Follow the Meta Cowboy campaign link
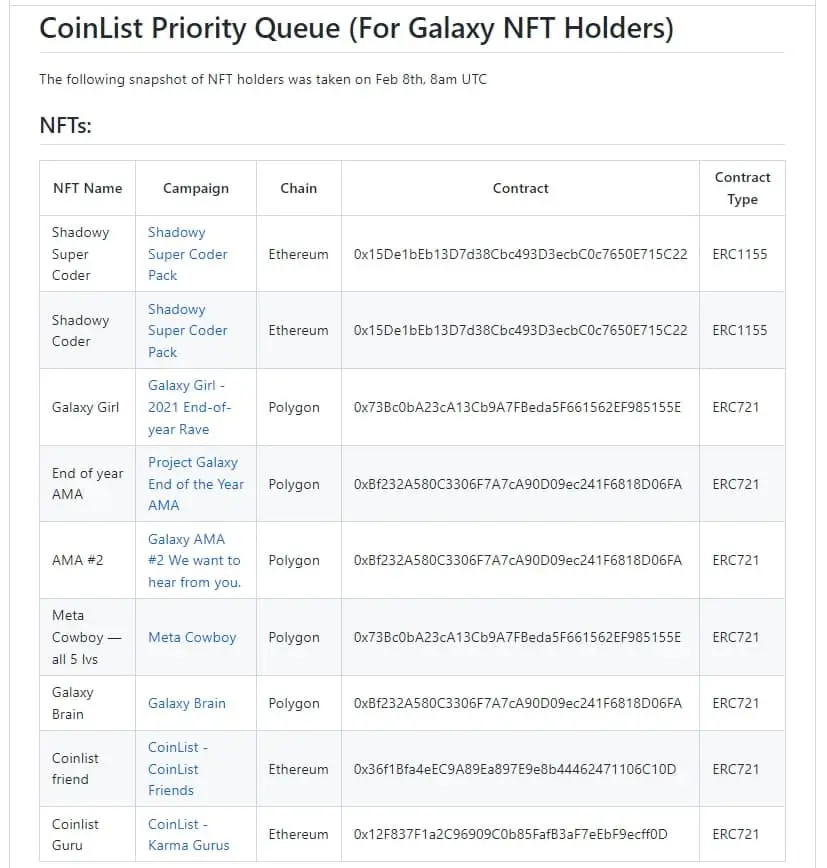Screen dimensions: 827x868 pos(192,637)
